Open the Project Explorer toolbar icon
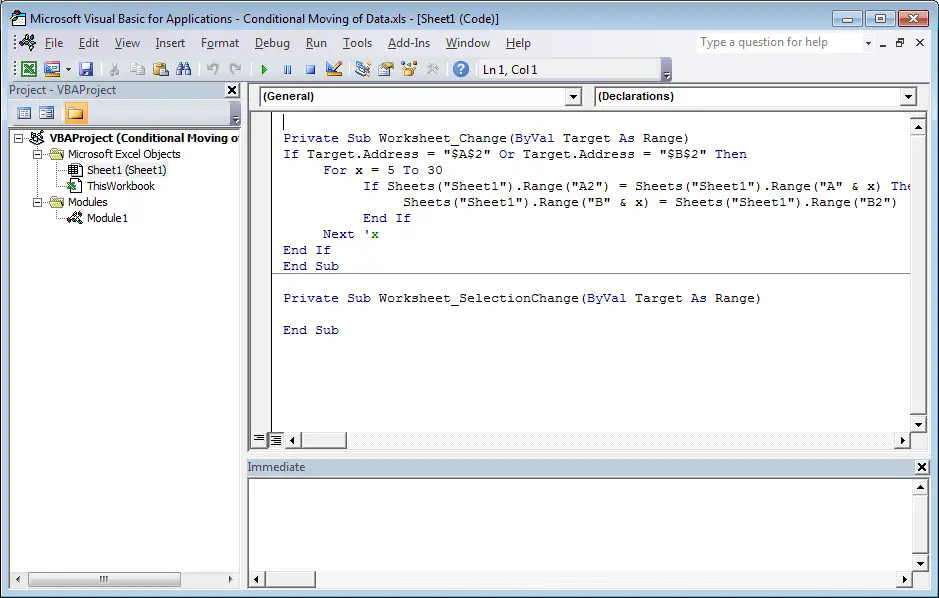Screen dimensions: 939x598 coord(362,69)
